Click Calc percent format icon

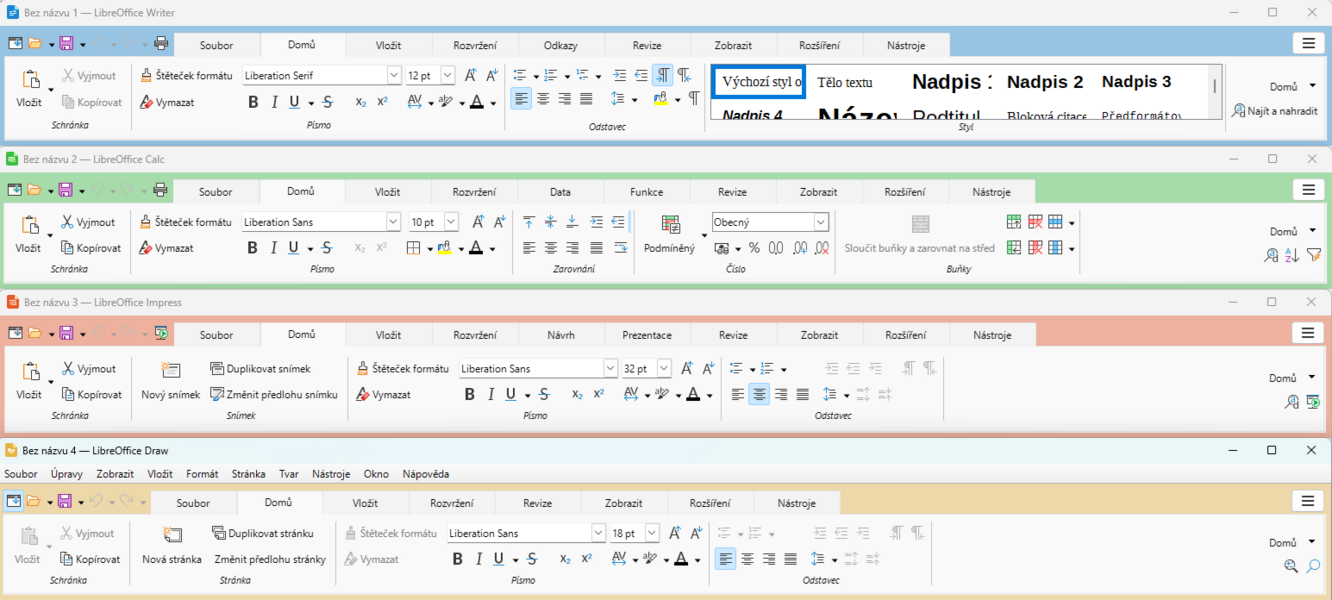754,248
